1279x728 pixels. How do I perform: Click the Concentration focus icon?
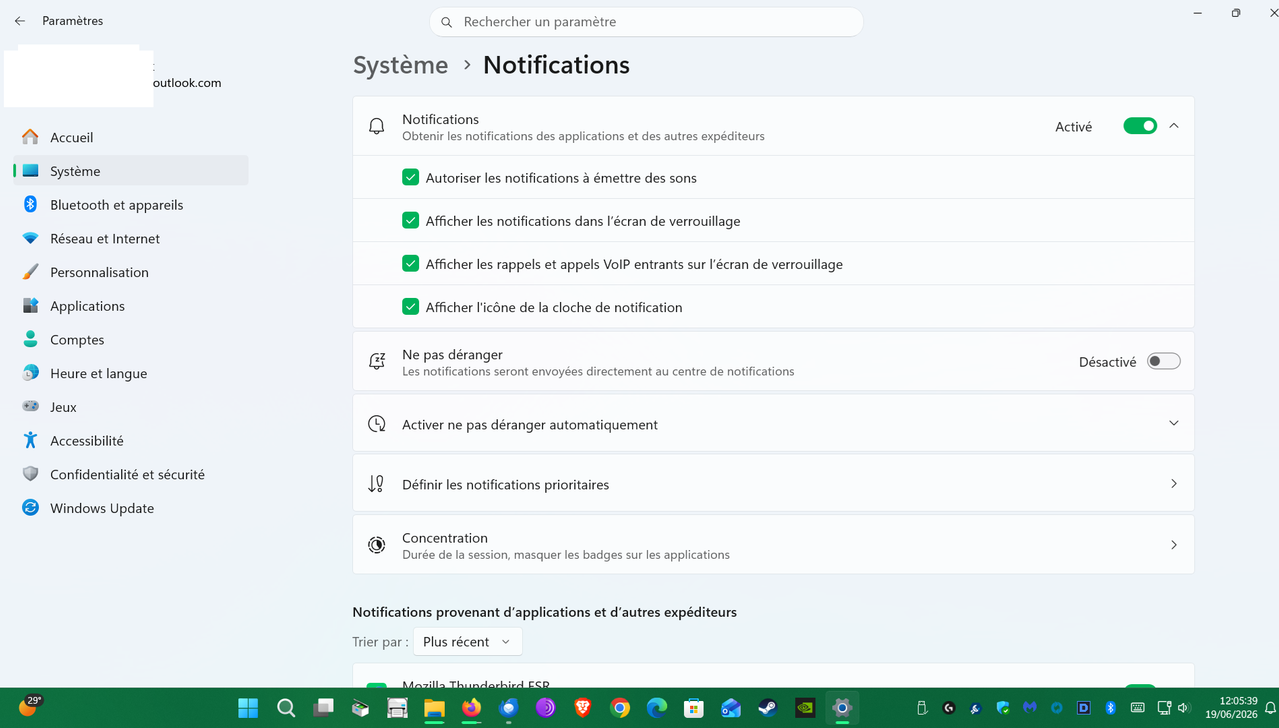(x=377, y=545)
